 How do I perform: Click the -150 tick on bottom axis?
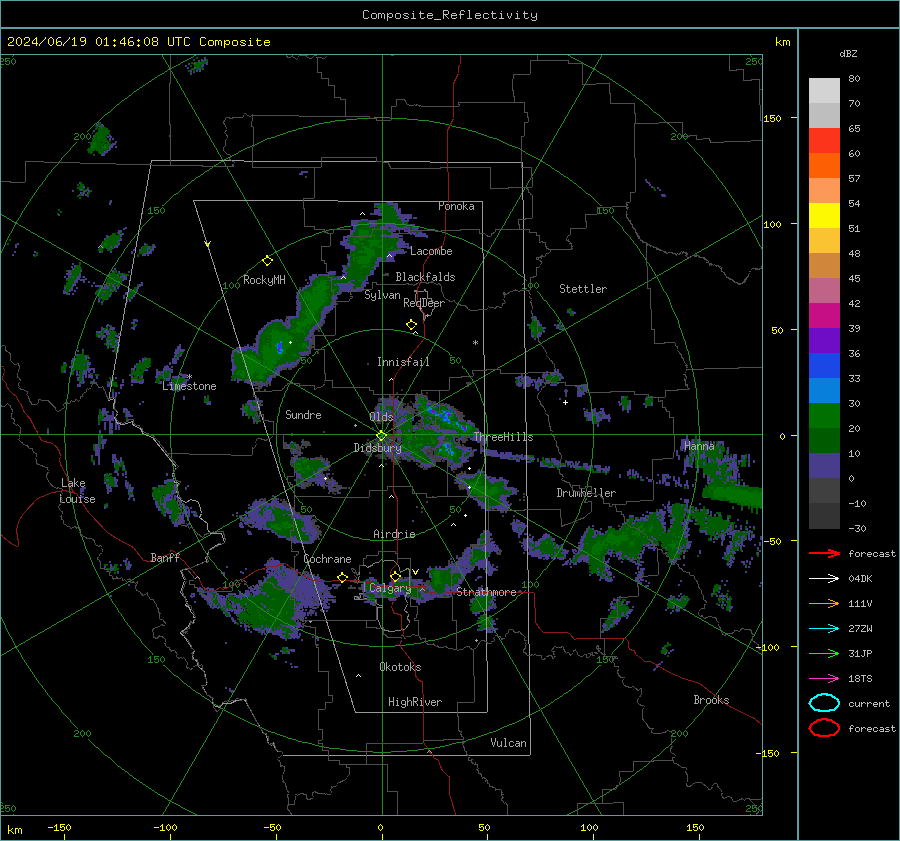(59, 827)
